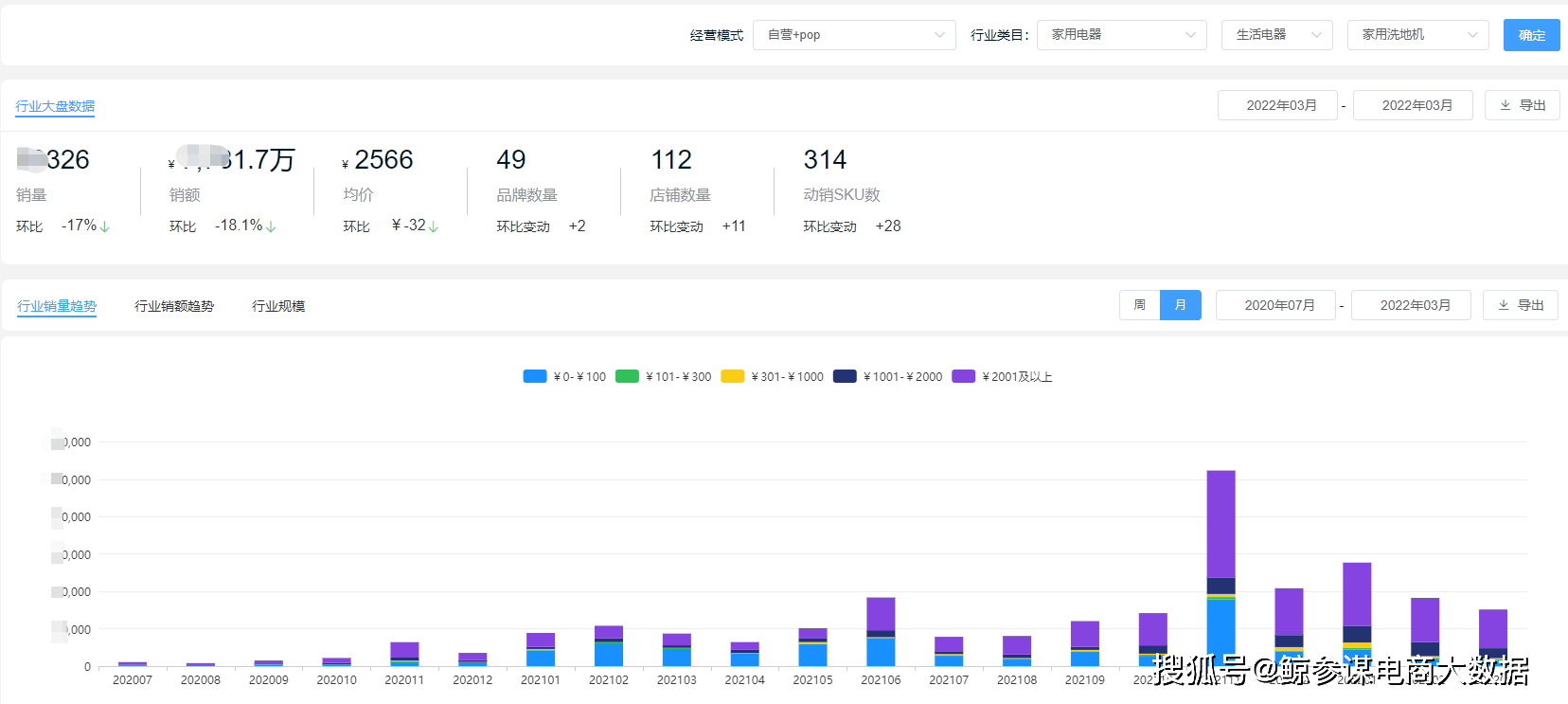Image resolution: width=1568 pixels, height=704 pixels.
Task: Click the 202007 axis label
Action: point(133,680)
